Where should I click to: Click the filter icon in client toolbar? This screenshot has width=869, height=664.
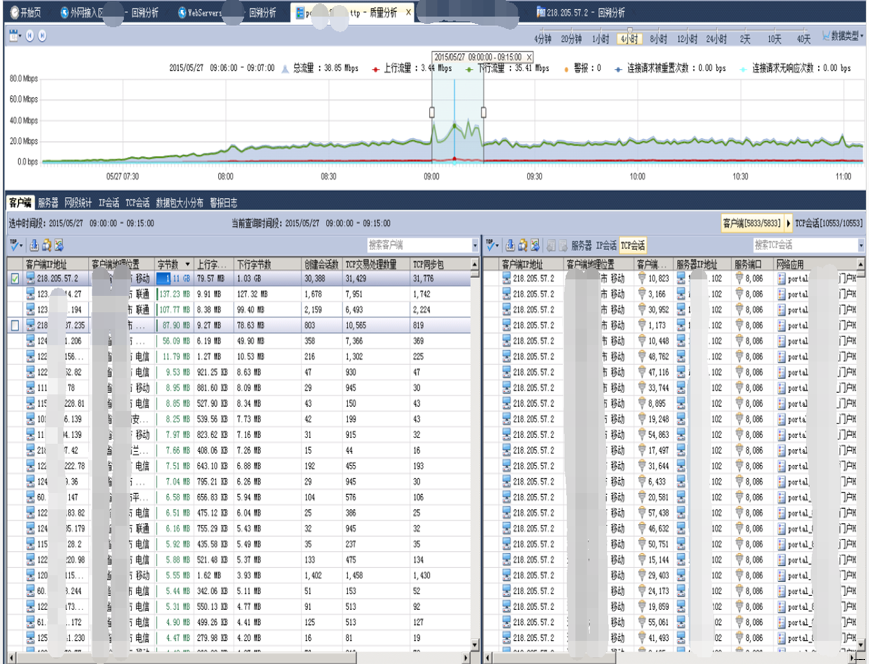(15, 245)
